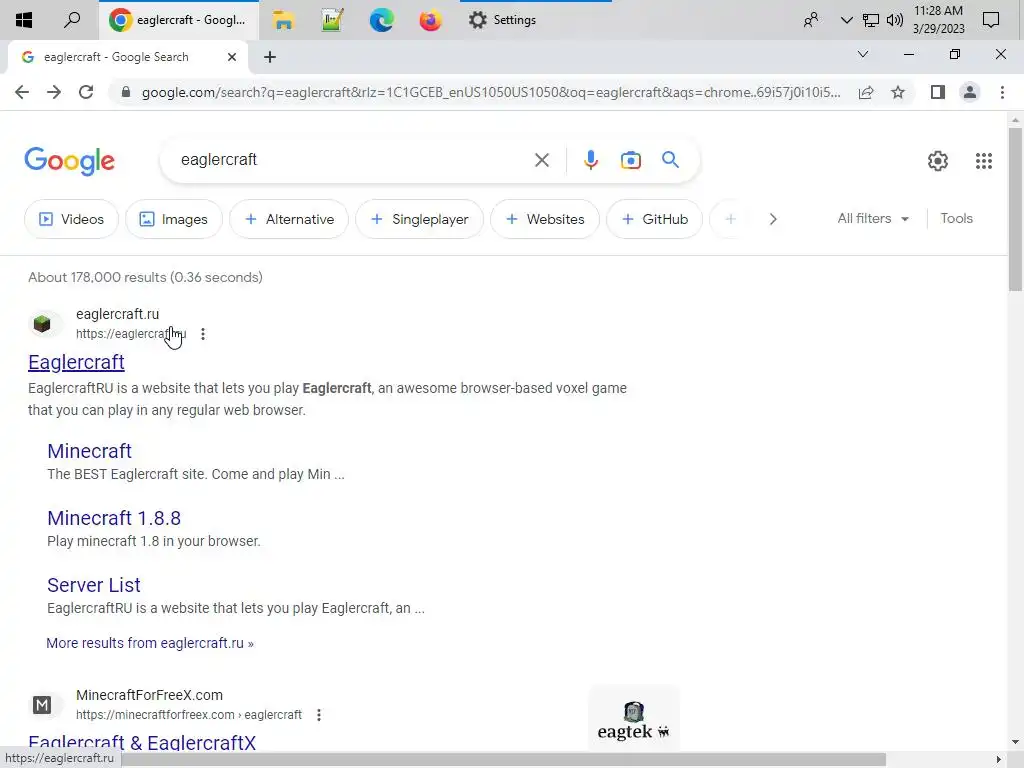Open the Minecraft 1.8.8 sitelink
The image size is (1024, 768).
point(114,518)
